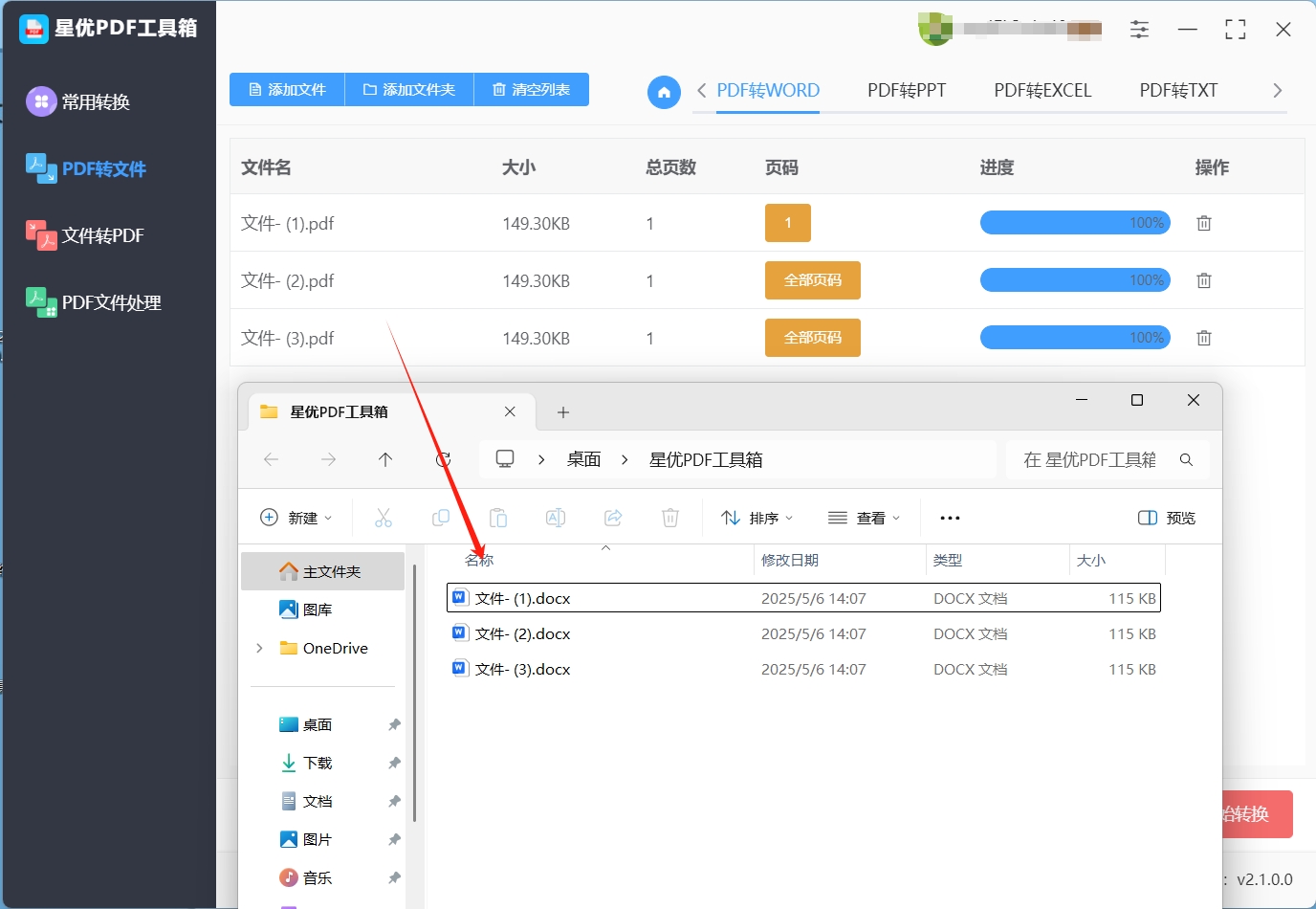Expand the OneDrive tree node

[x=259, y=648]
